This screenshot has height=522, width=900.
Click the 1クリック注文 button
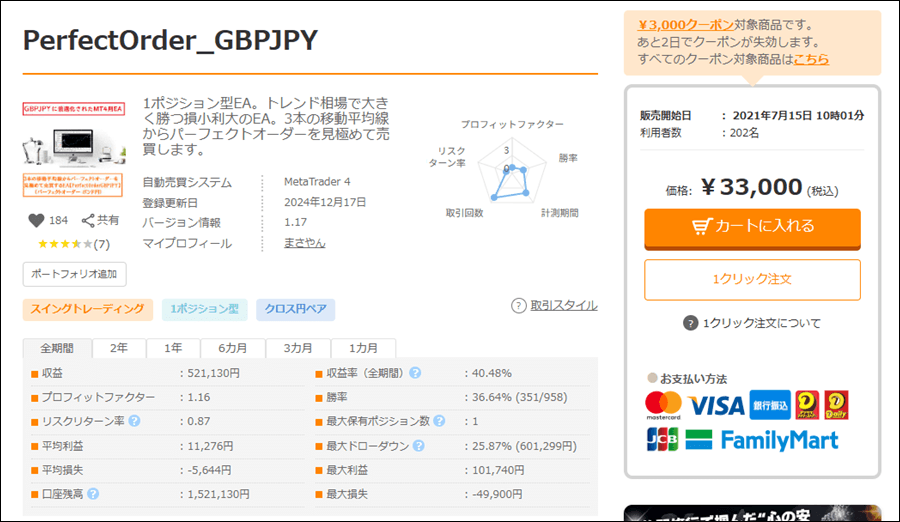click(x=752, y=280)
